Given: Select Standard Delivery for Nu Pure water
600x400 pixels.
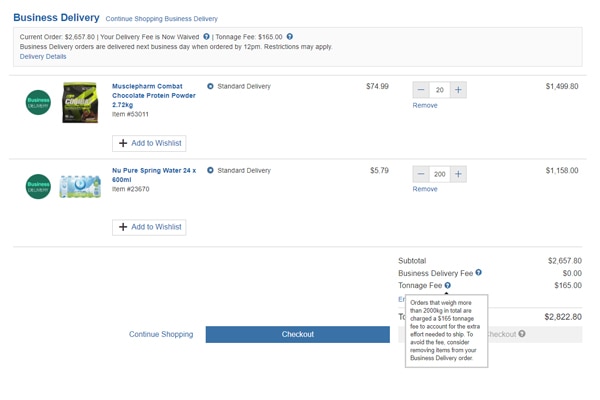Looking at the screenshot, I should [210, 170].
